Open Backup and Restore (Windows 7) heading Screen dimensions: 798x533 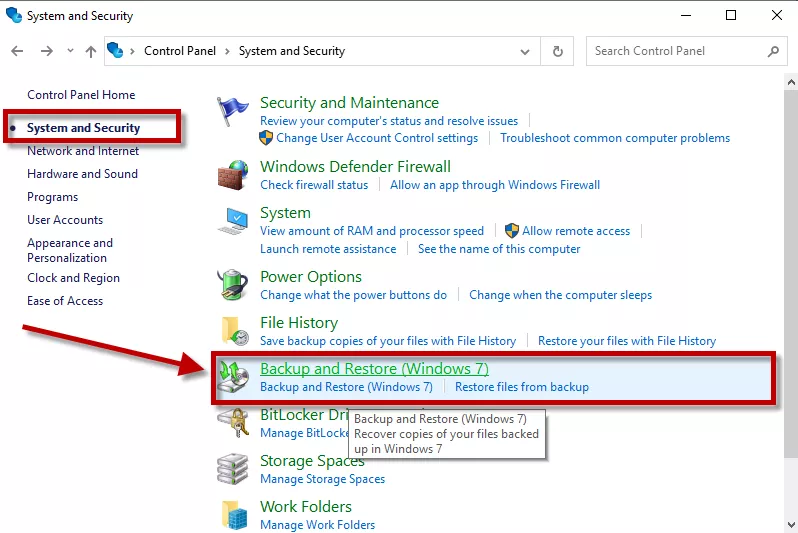(374, 369)
